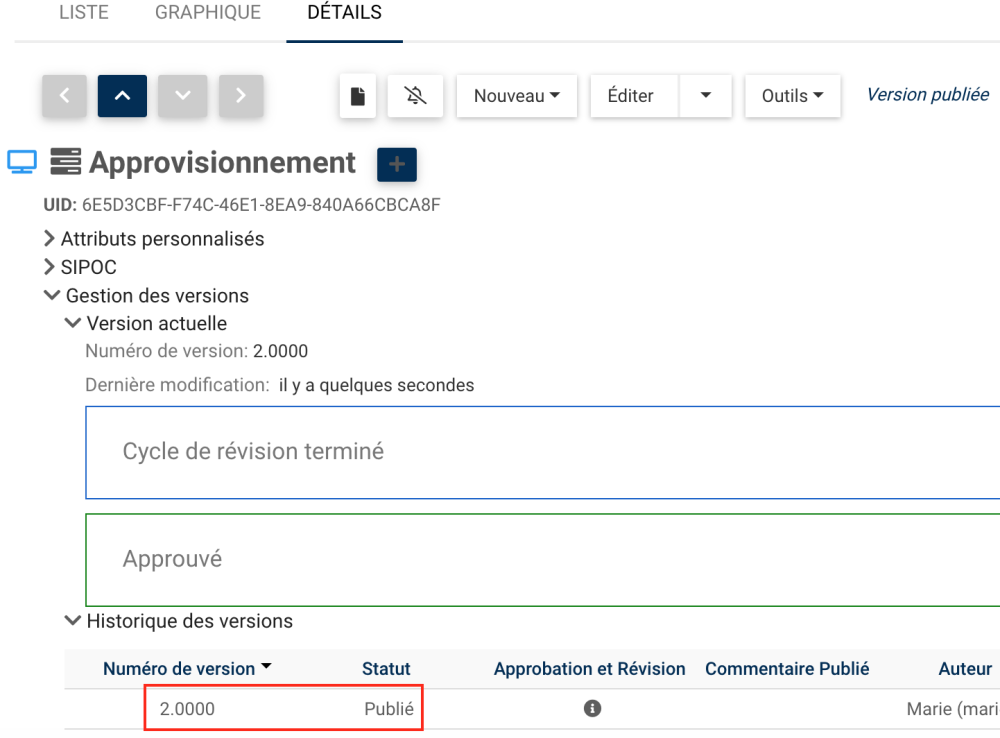Click the down arrow navigation button
This screenshot has width=1000, height=738.
[x=182, y=96]
